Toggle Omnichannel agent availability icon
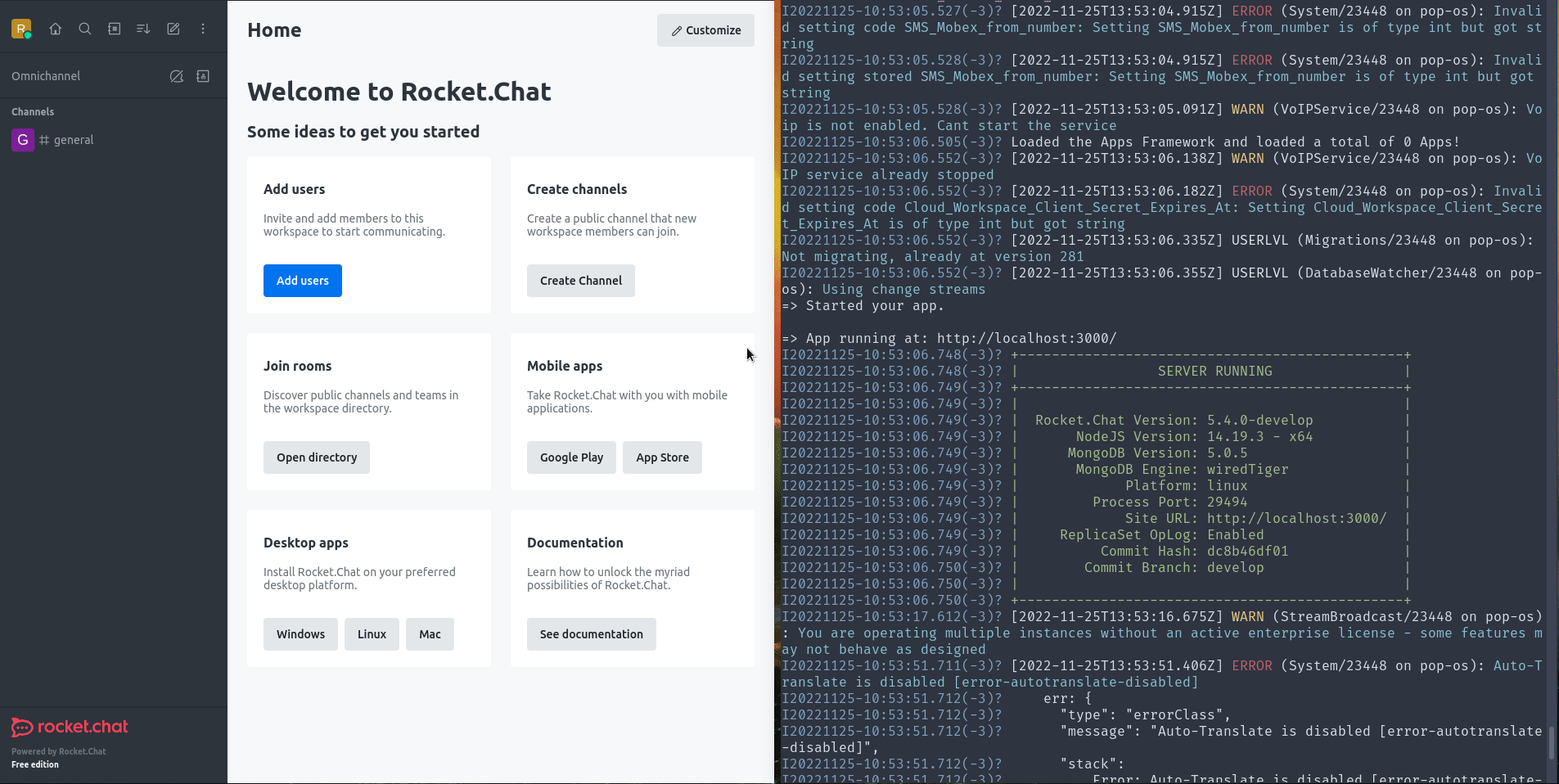This screenshot has height=784, width=1559. point(177,76)
